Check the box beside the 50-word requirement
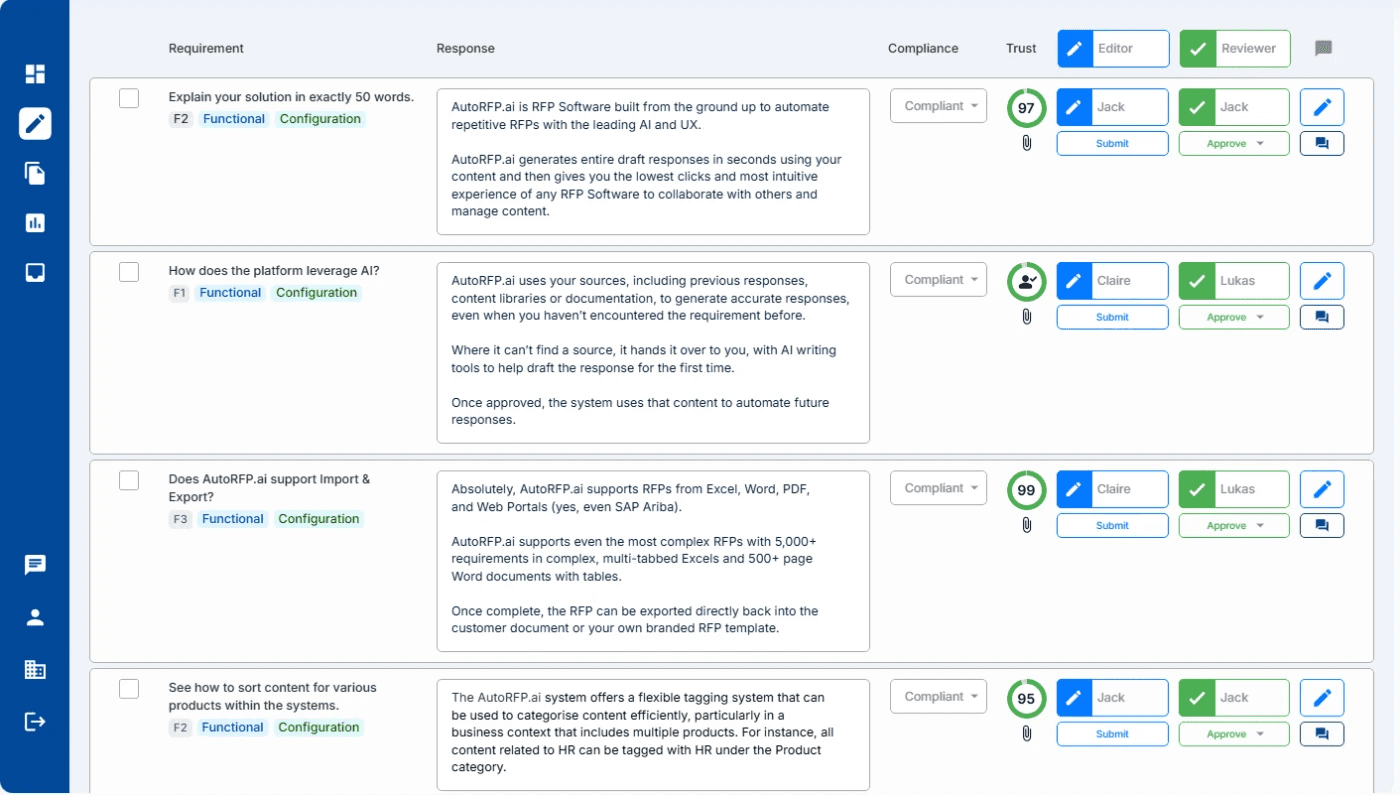The height and width of the screenshot is (795, 1400). 128,98
